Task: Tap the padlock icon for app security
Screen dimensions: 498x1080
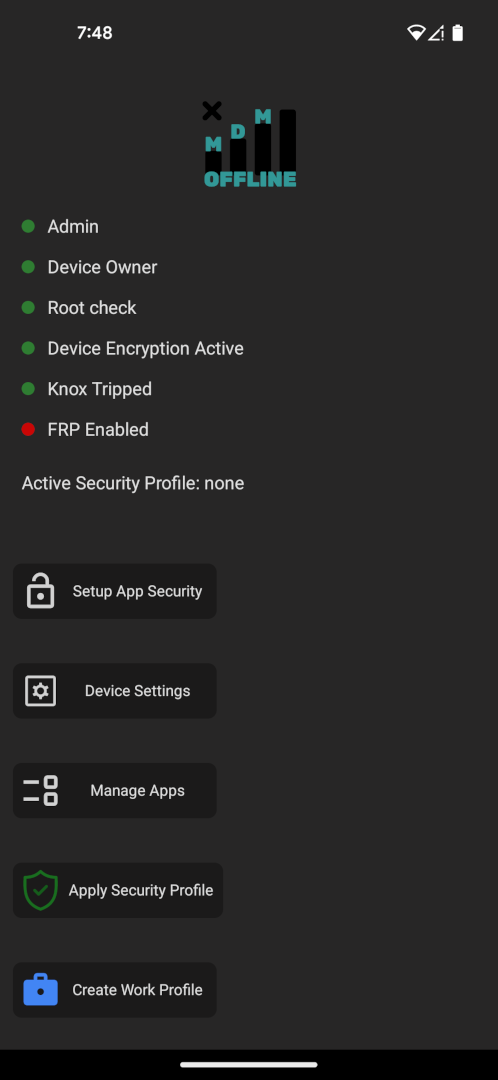Action: click(41, 591)
